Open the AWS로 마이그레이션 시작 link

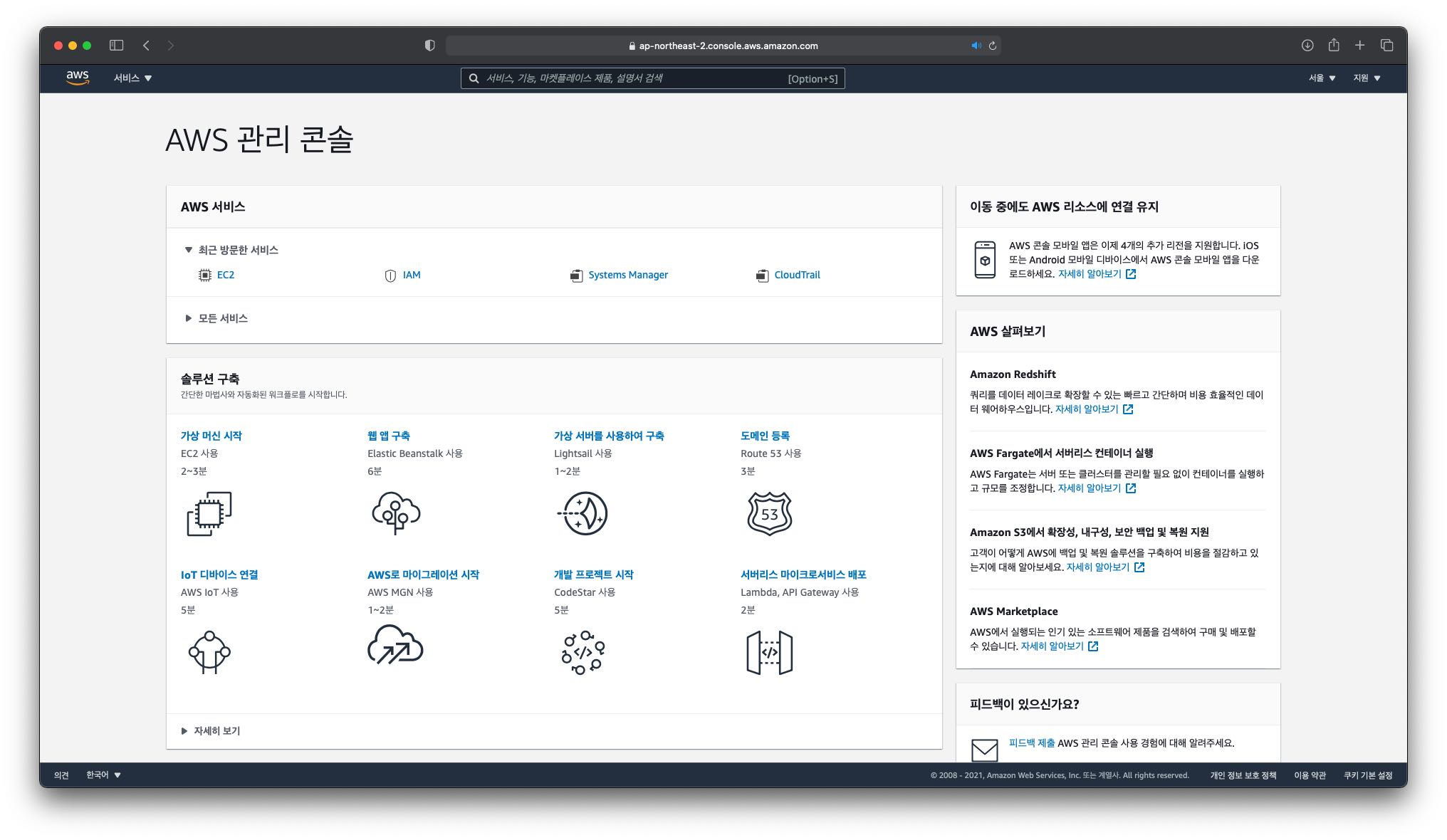point(423,574)
